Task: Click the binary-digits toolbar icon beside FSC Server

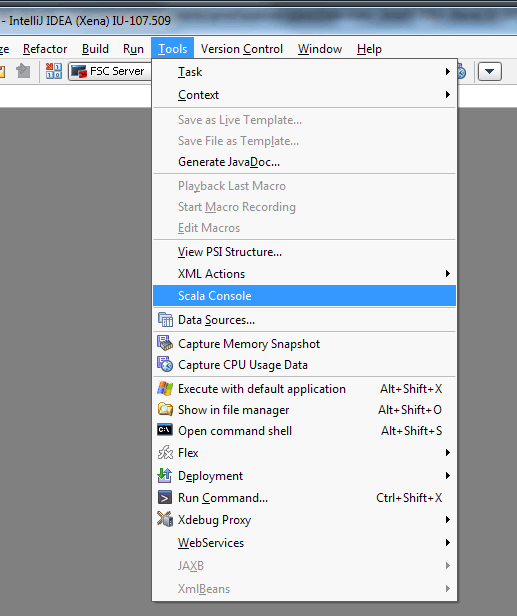Action: tap(54, 71)
